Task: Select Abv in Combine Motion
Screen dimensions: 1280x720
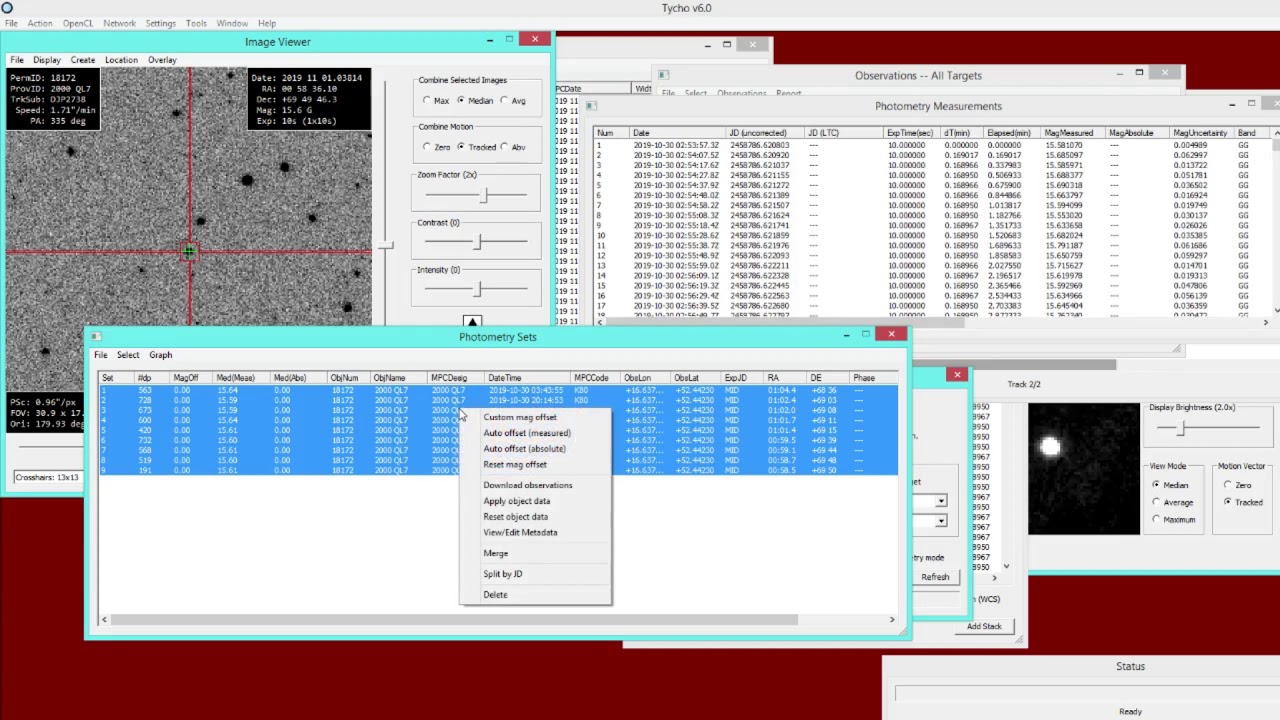Action: click(512, 147)
